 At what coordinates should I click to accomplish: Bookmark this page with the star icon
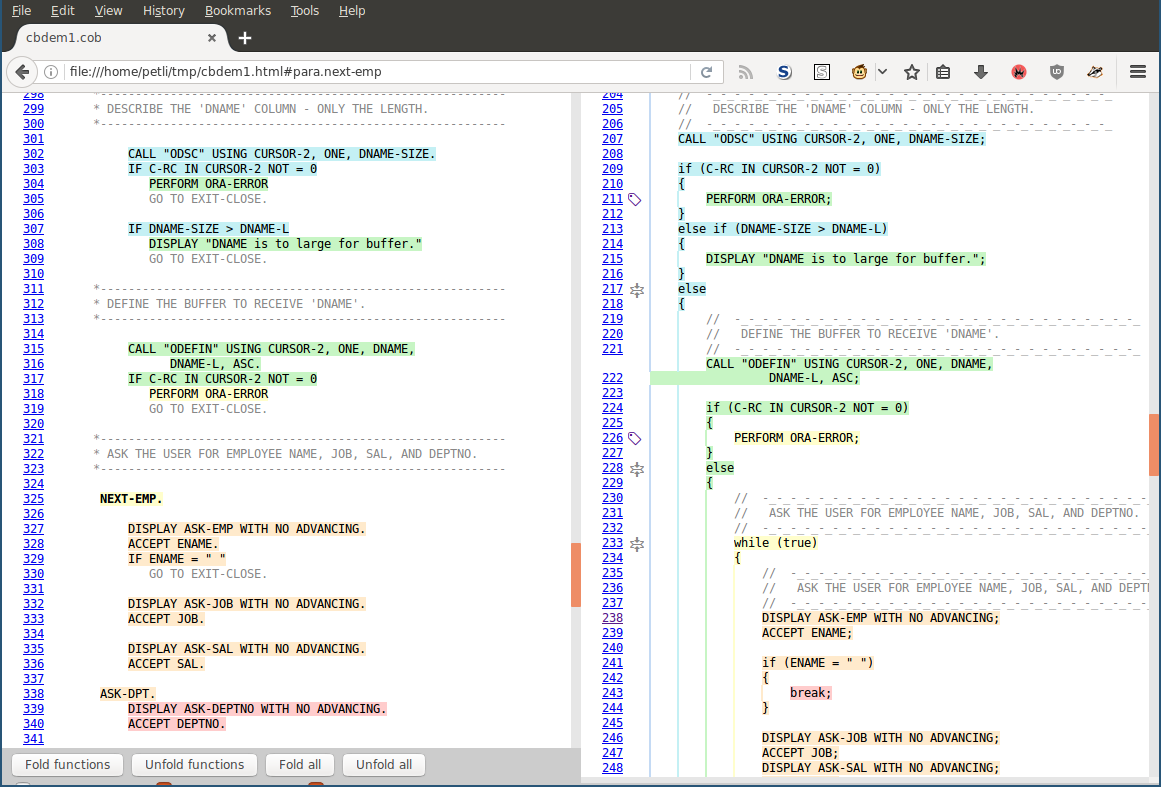click(911, 72)
